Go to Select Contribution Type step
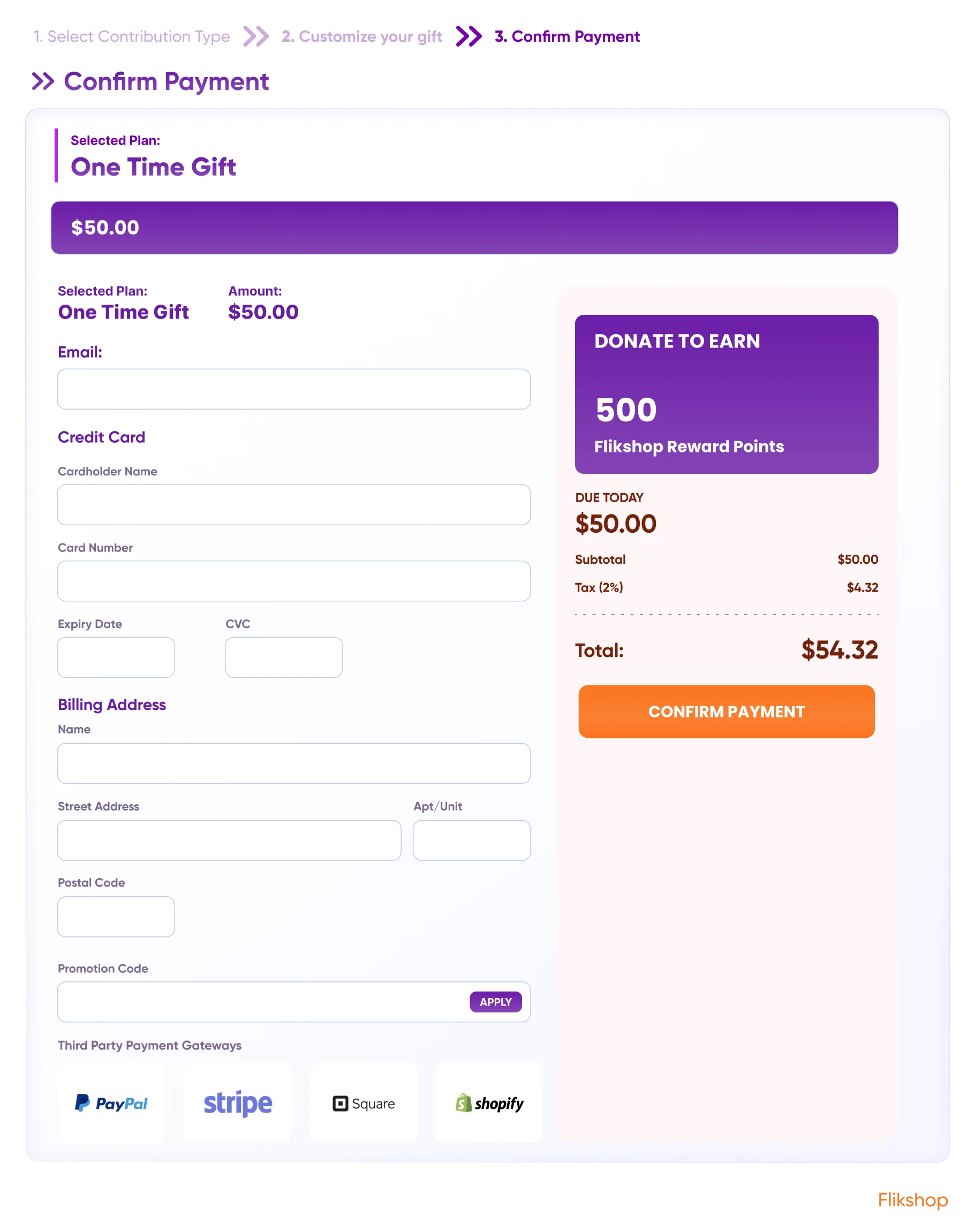Viewport: 975px width, 1232px height. click(132, 36)
